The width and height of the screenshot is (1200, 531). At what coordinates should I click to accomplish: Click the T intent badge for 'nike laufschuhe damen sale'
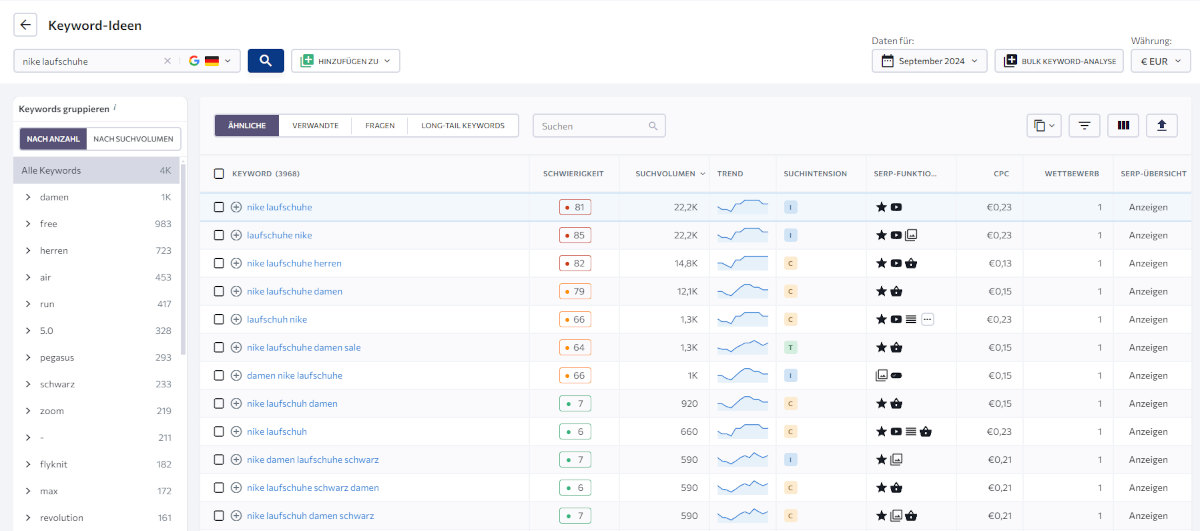pyautogui.click(x=790, y=347)
